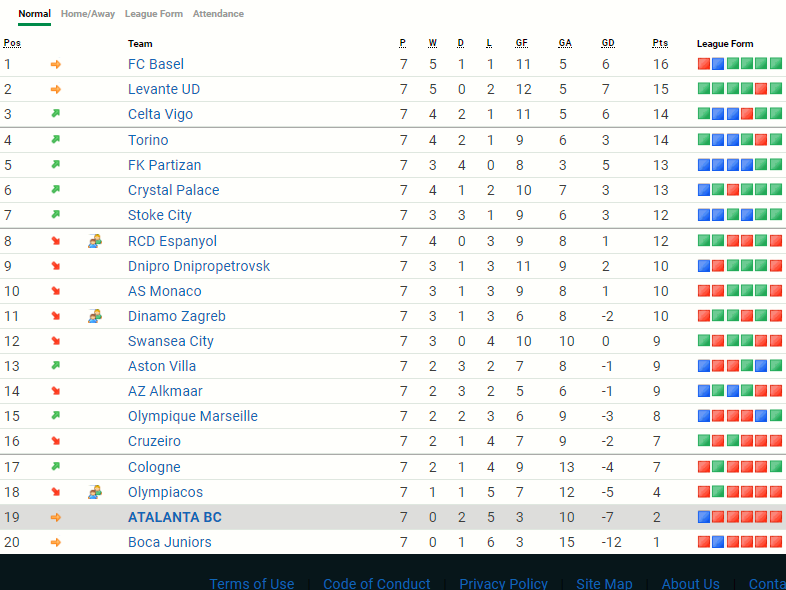Select the Attendance tab
Screen dimensions: 786x590
pos(218,14)
